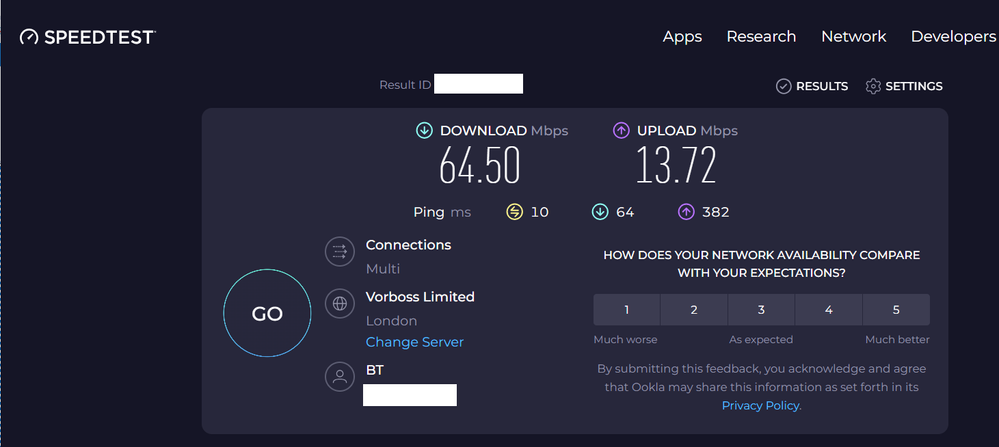Click the 'Much worse' rating label
This screenshot has width=999, height=447.
625,340
